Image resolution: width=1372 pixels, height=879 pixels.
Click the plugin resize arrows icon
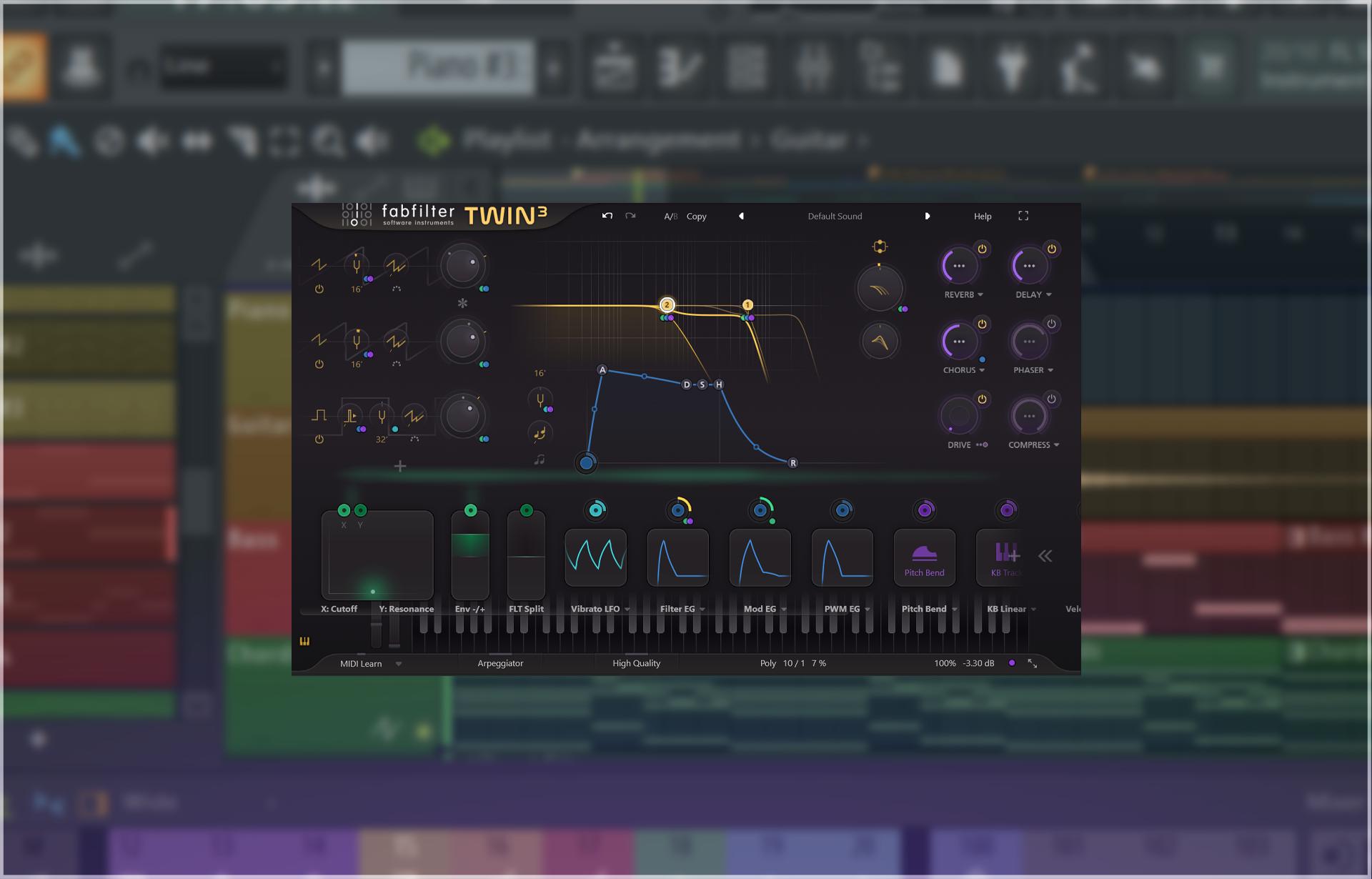click(1033, 664)
